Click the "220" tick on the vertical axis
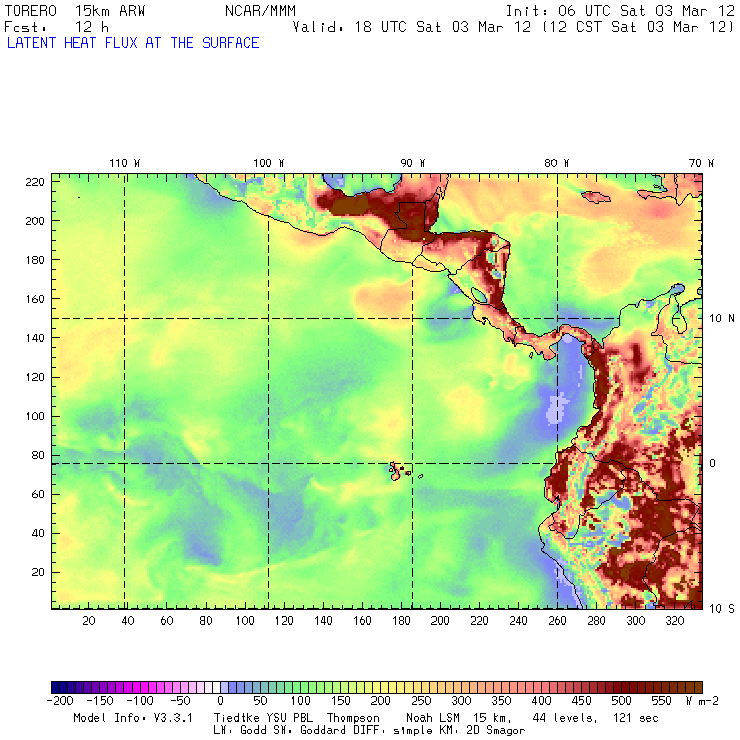 35,182
